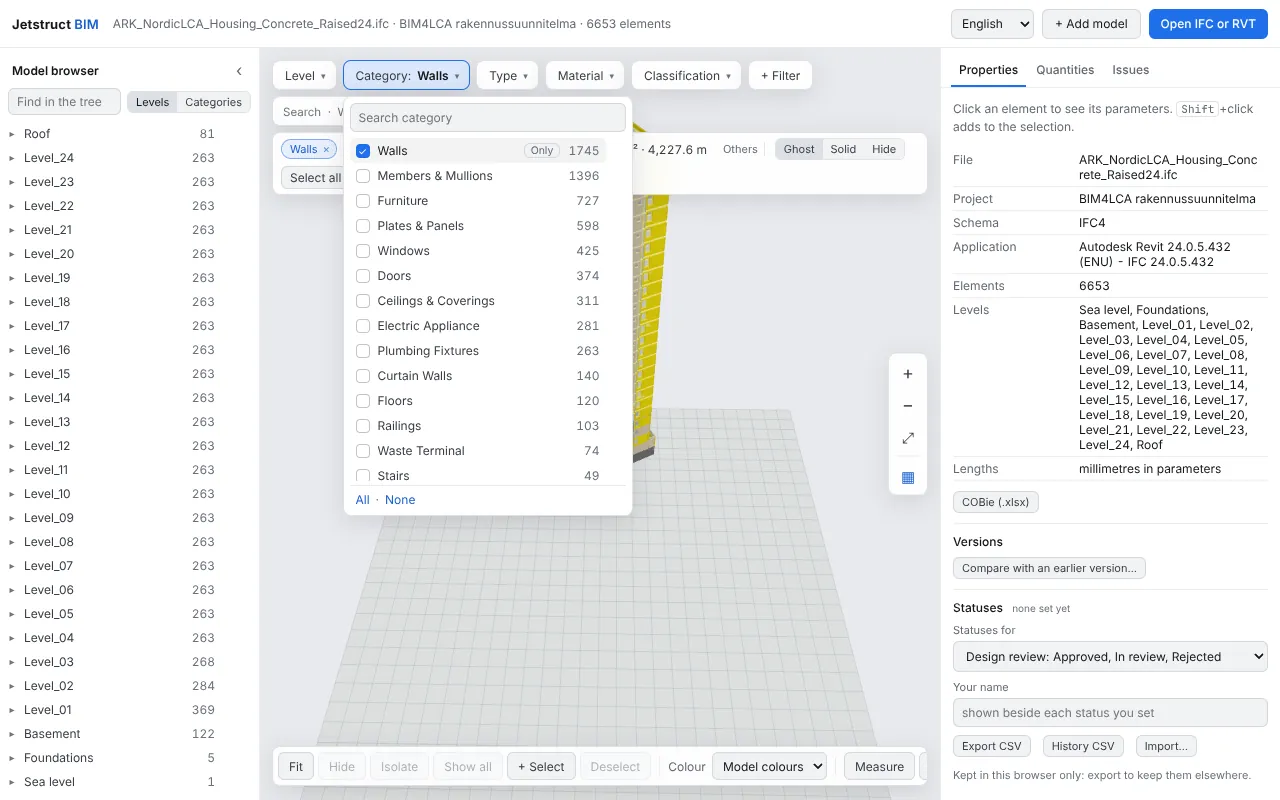Image resolution: width=1280 pixels, height=800 pixels.
Task: Open the Type filter dropdown
Action: (x=508, y=76)
